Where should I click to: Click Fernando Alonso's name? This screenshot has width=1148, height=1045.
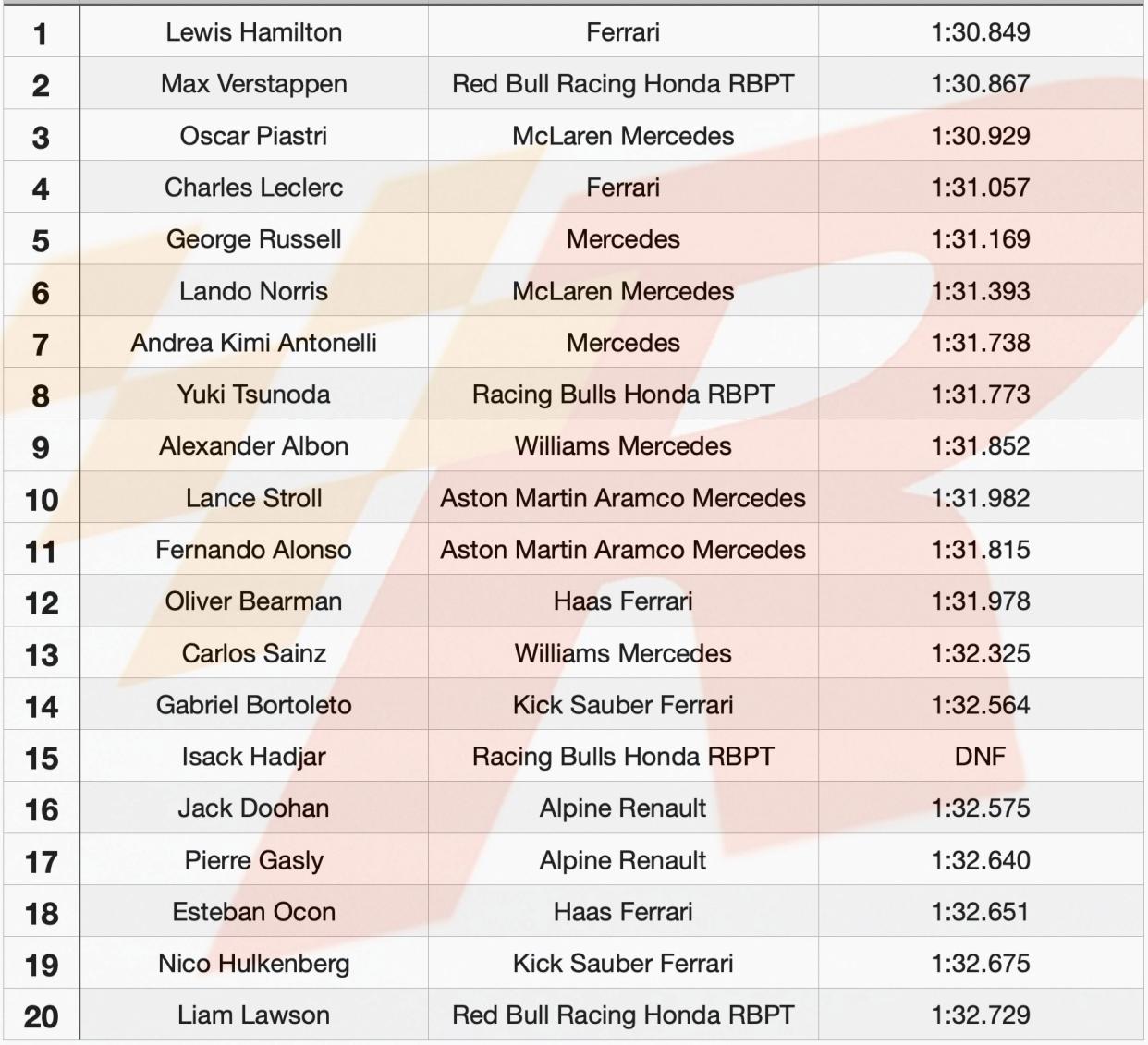[253, 550]
